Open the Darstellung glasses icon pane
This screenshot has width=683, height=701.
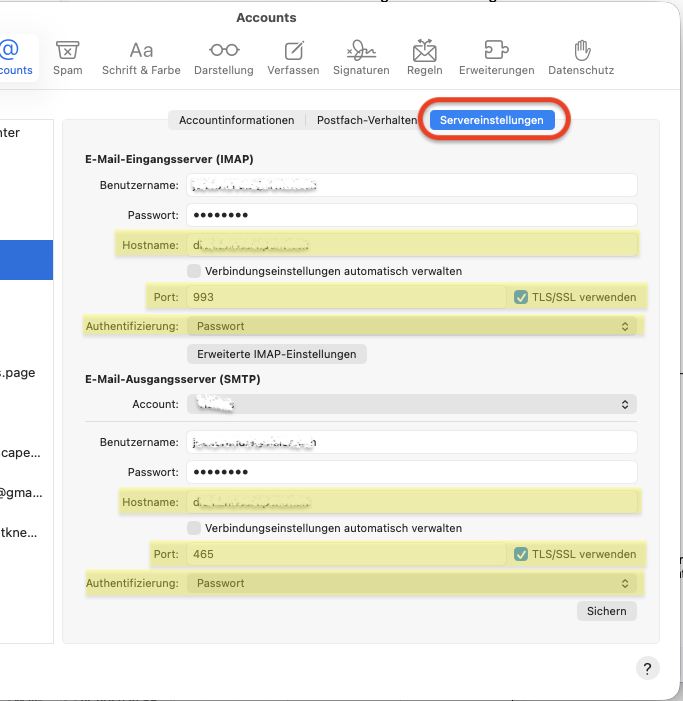click(224, 58)
